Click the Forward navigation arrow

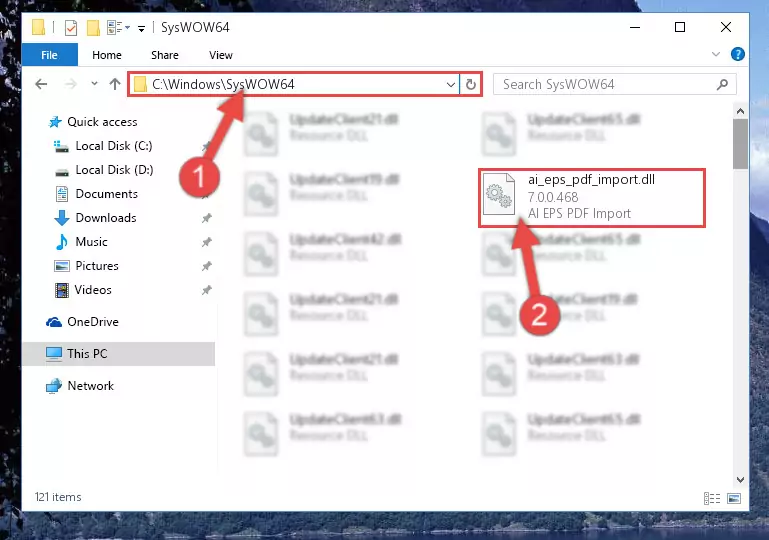tap(71, 84)
